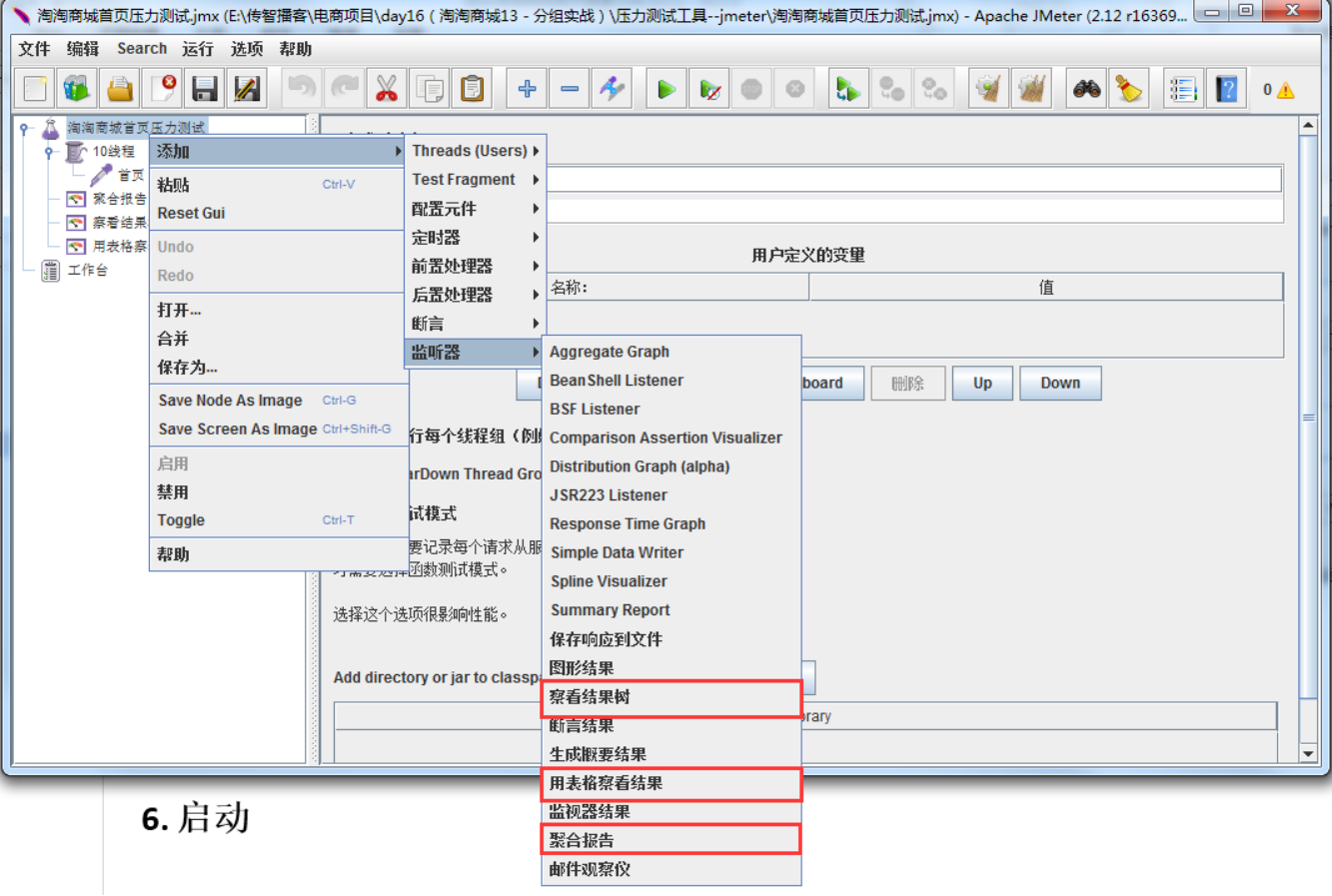Click the blue Help question-mark icon
Image resolution: width=1332 pixels, height=896 pixels.
[x=1226, y=89]
